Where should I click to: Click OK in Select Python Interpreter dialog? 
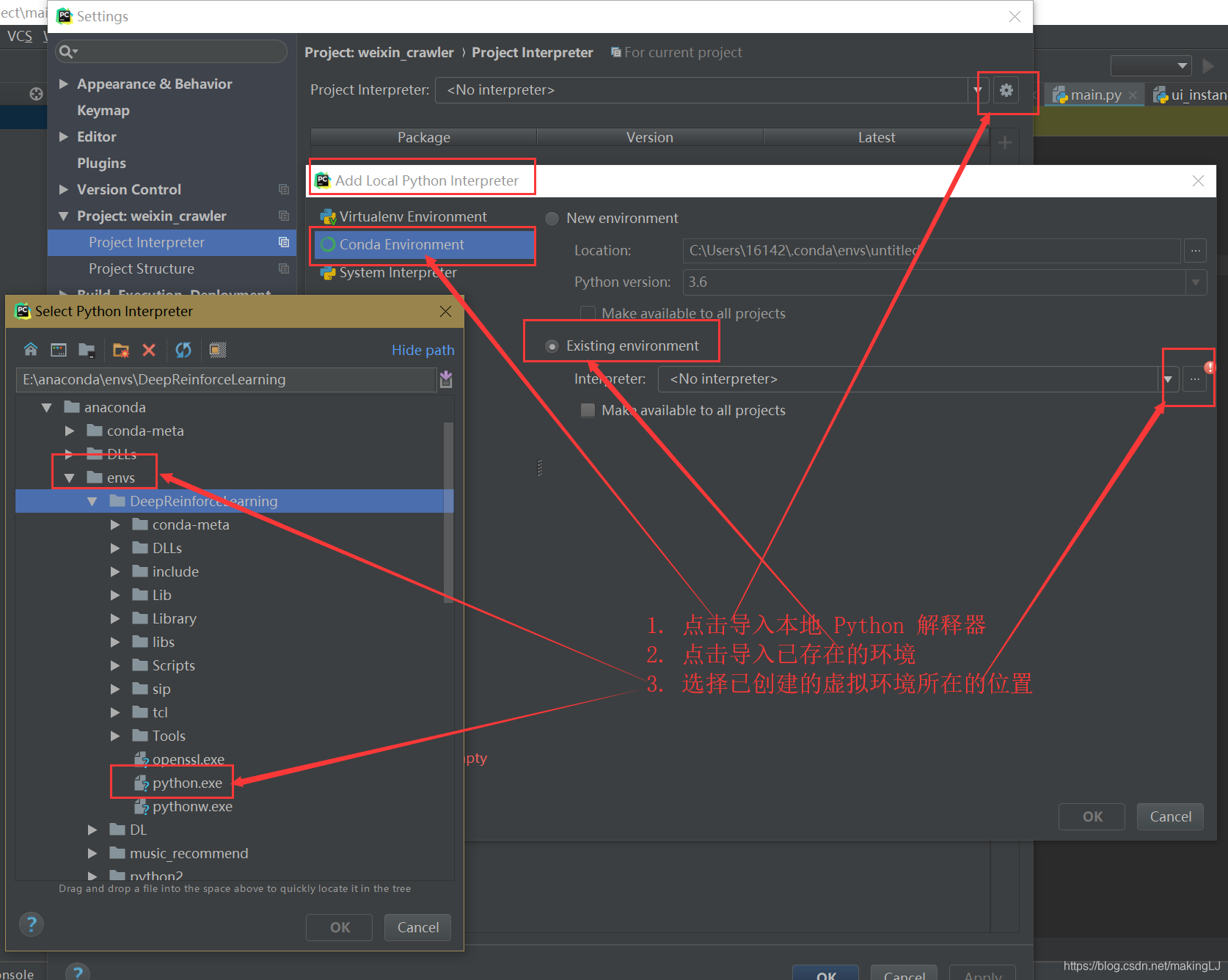340,927
